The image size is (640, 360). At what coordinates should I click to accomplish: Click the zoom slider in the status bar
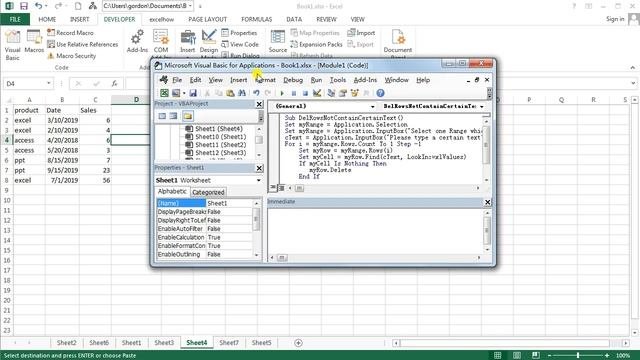[x=578, y=356]
